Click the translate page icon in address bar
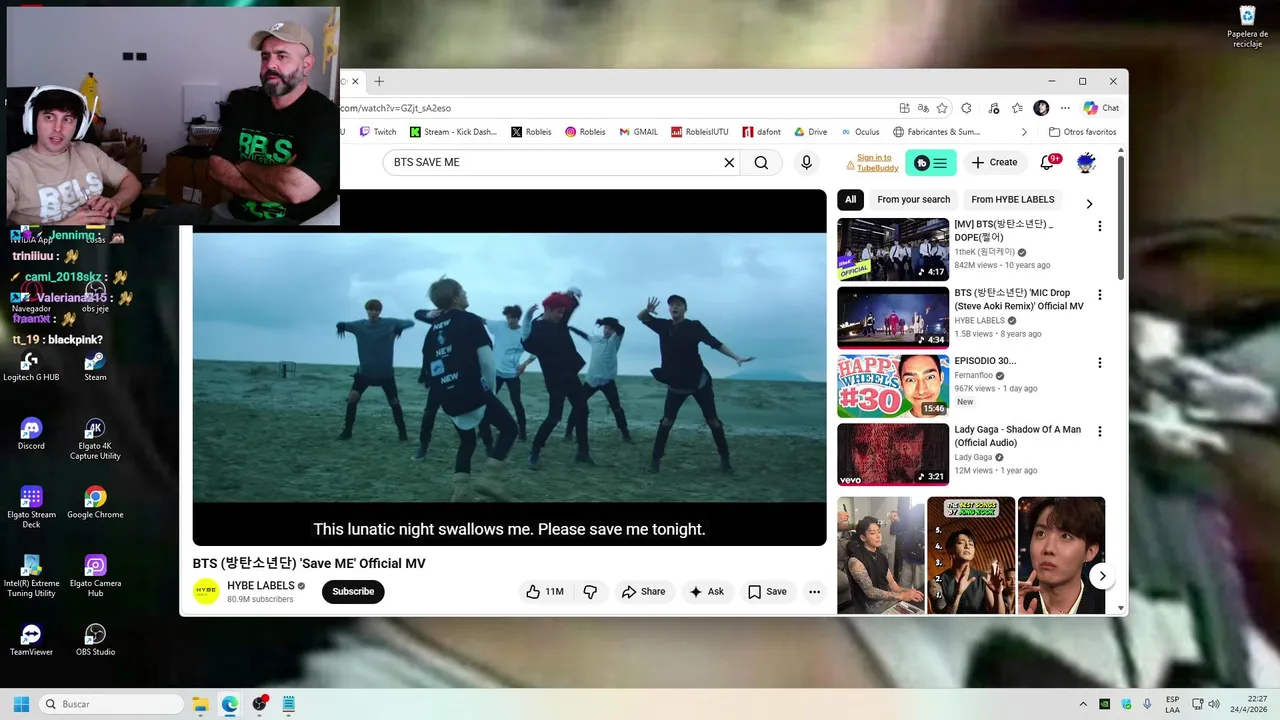The width and height of the screenshot is (1280, 720). pos(923,108)
